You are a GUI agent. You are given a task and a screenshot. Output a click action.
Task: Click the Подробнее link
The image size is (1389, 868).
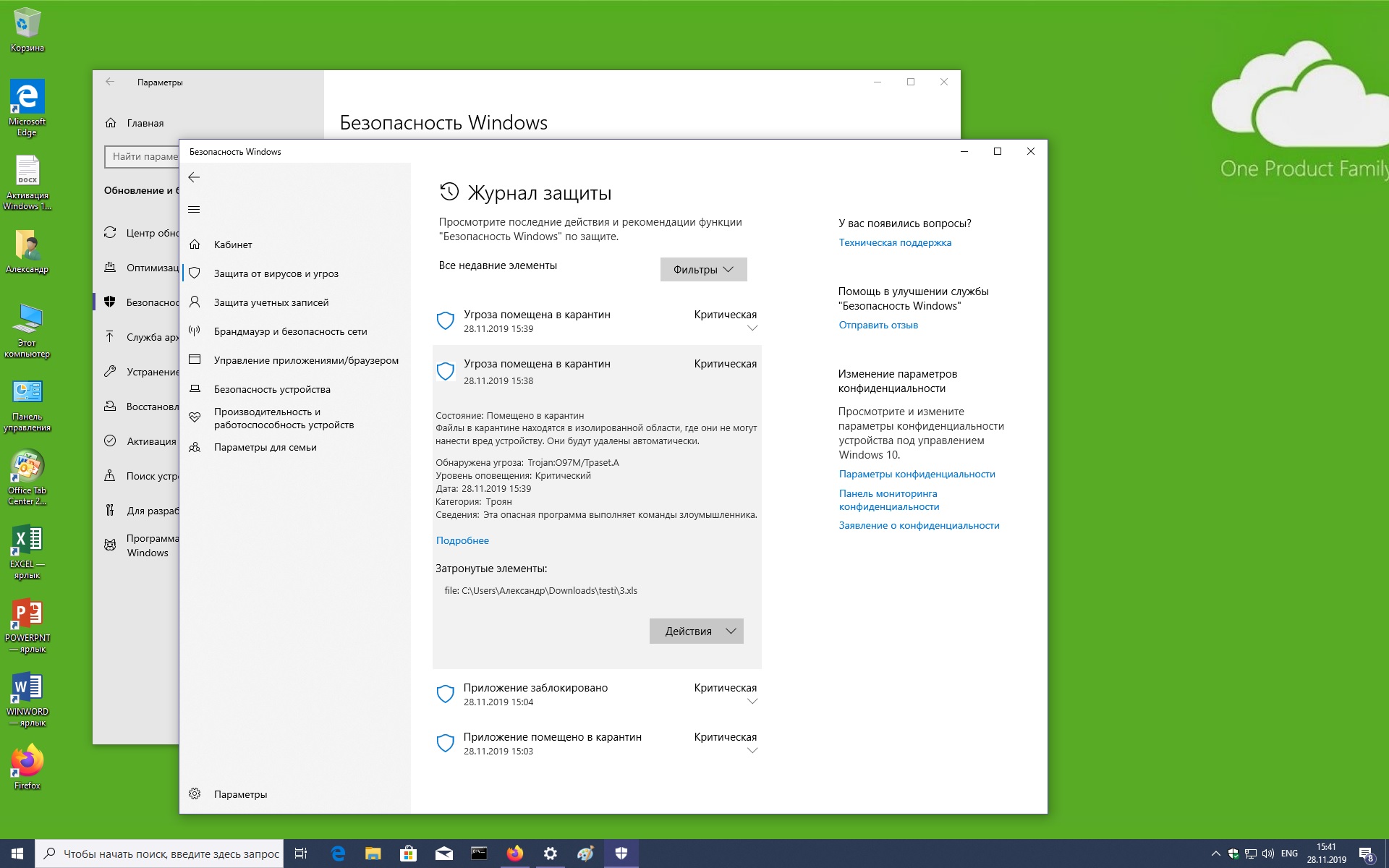point(462,540)
